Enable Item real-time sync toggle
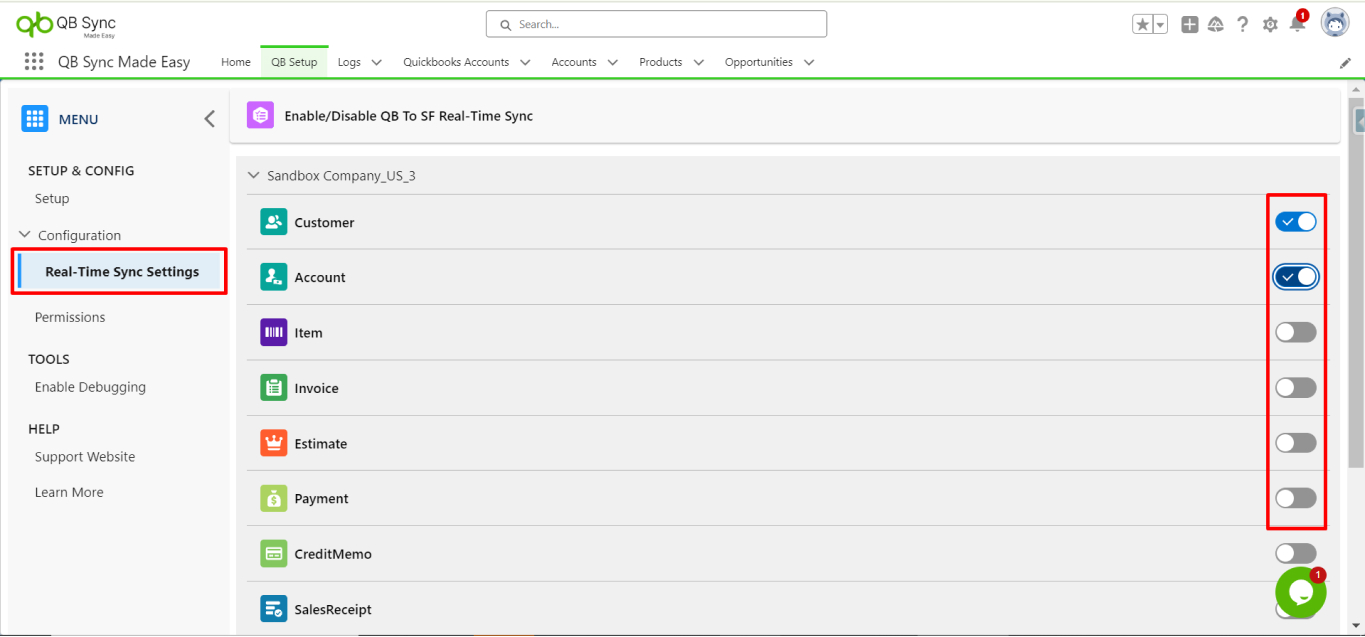 point(1295,332)
